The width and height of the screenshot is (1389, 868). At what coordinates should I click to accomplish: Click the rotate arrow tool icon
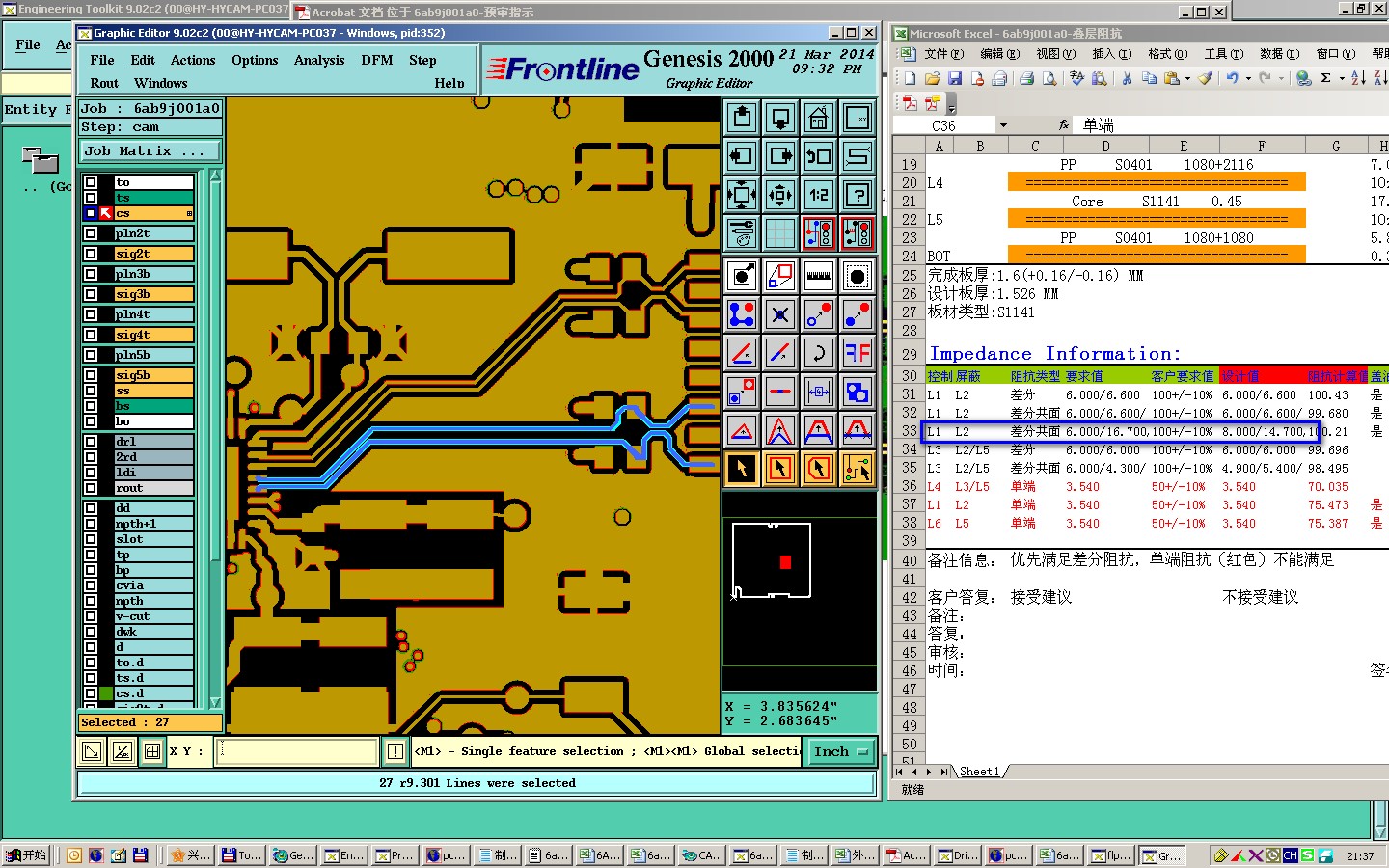click(x=818, y=353)
